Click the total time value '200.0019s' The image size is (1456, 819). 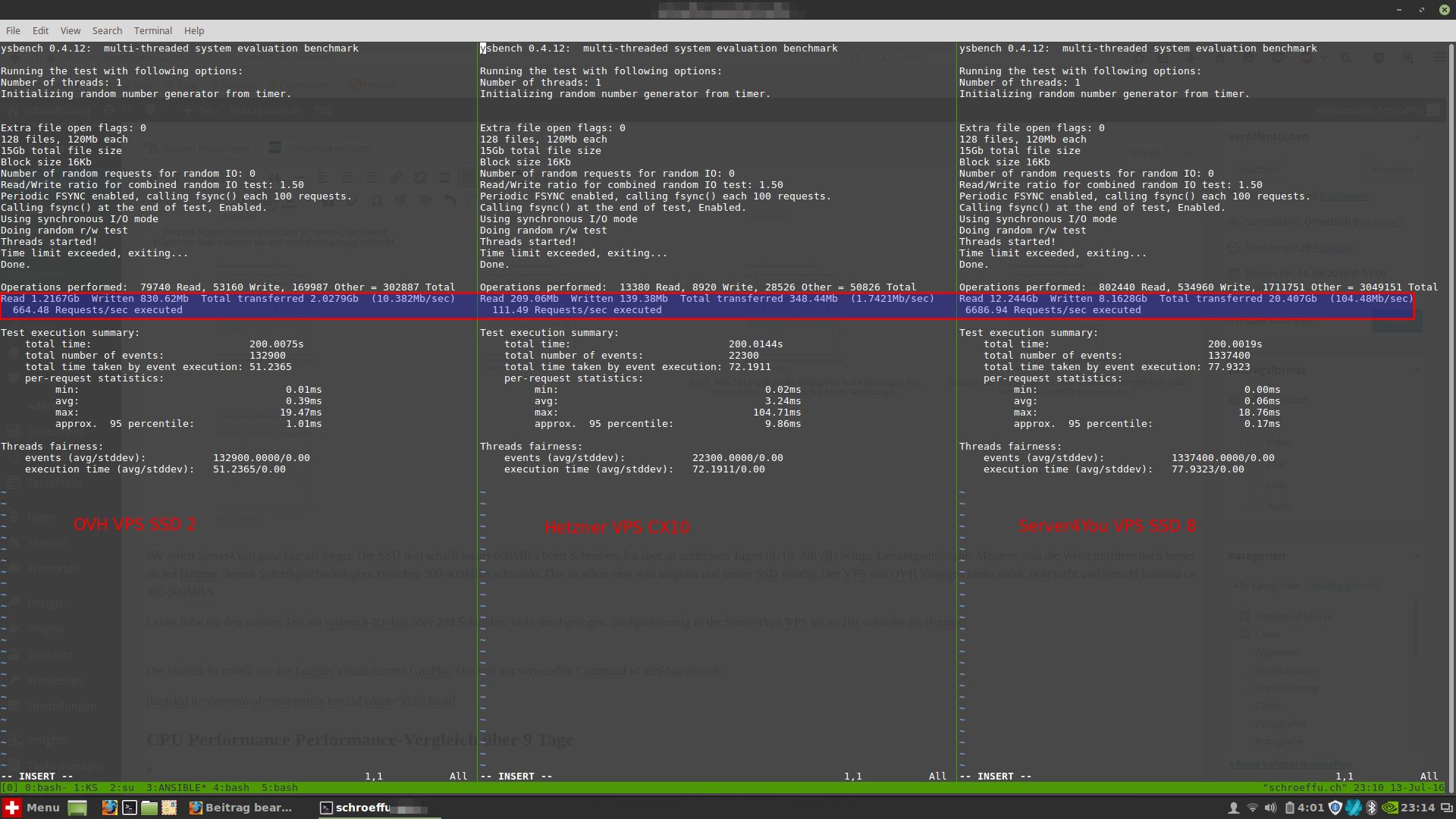pos(1235,344)
